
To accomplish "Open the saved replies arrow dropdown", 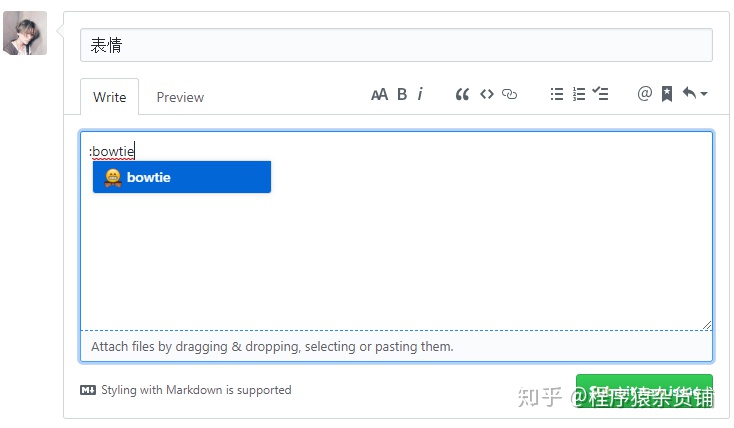I will [695, 94].
